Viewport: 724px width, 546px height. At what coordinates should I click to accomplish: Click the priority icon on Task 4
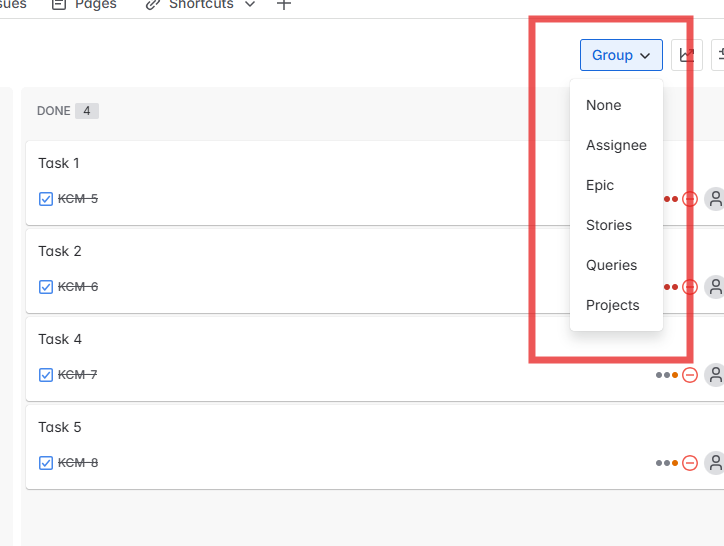[690, 375]
